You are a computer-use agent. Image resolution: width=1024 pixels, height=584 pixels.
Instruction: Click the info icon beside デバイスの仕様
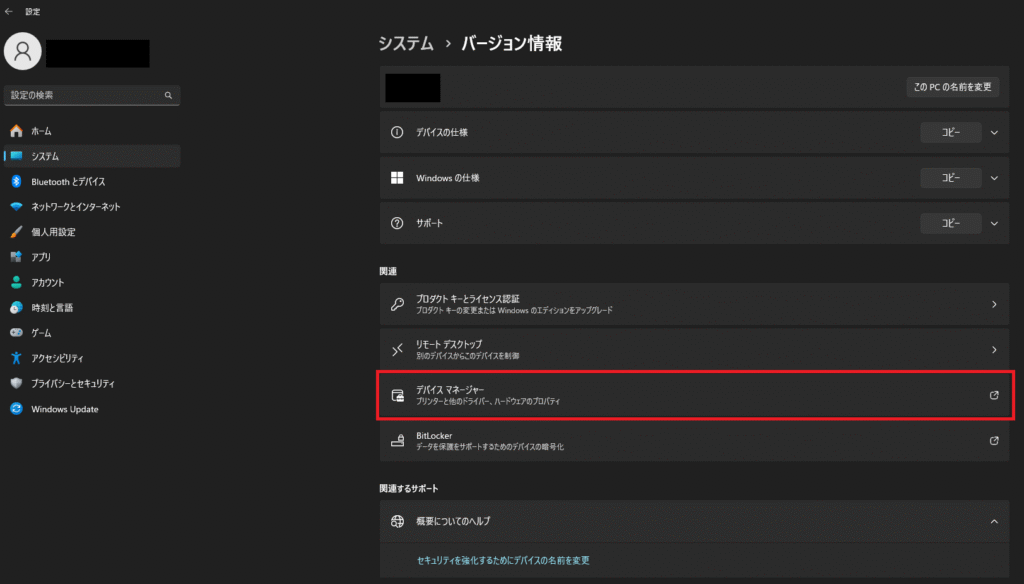click(x=397, y=132)
